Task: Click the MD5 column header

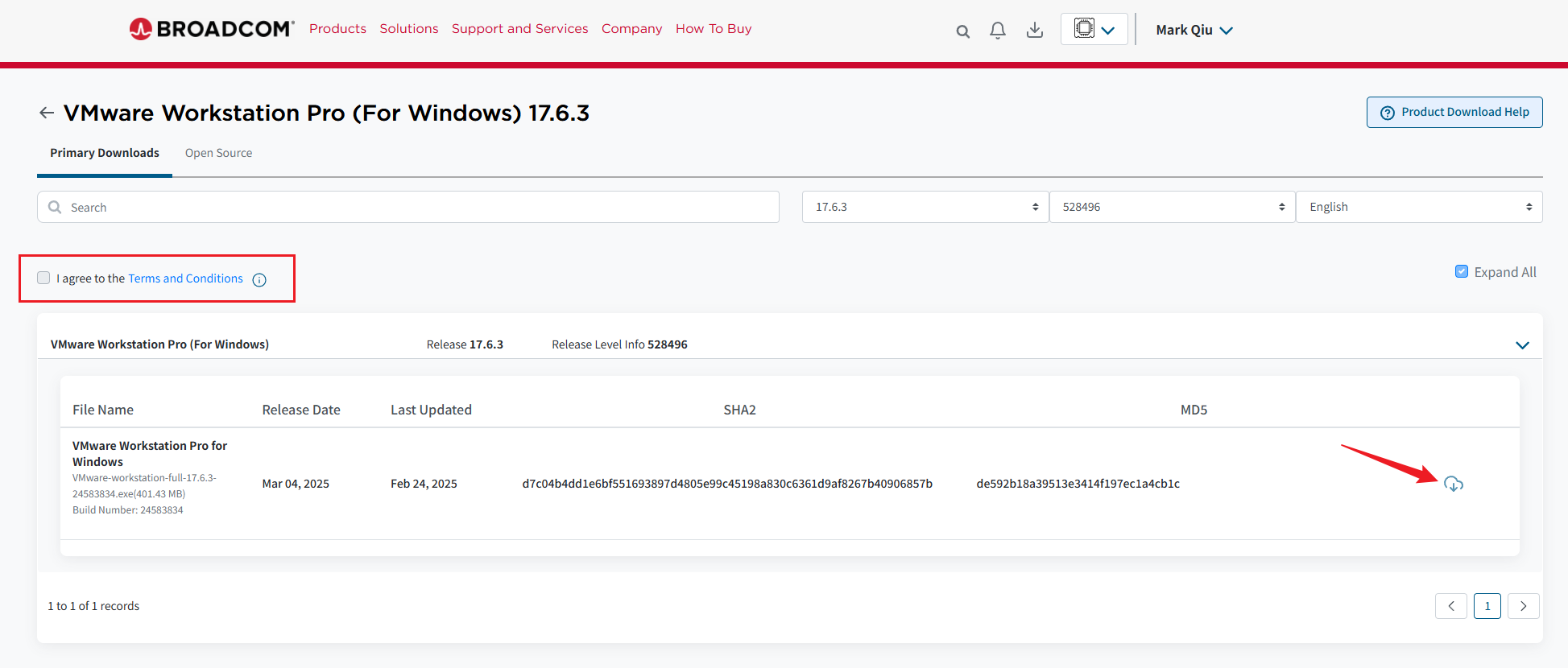Action: 1194,410
